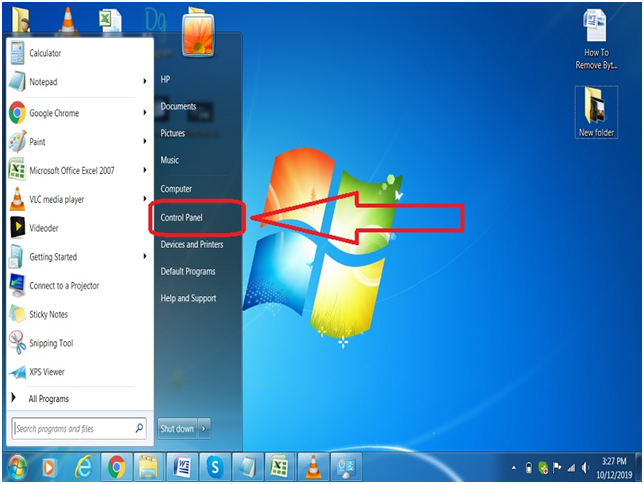Viewport: 644px width, 484px height.
Task: Click the network signal tray icon
Action: 571,468
